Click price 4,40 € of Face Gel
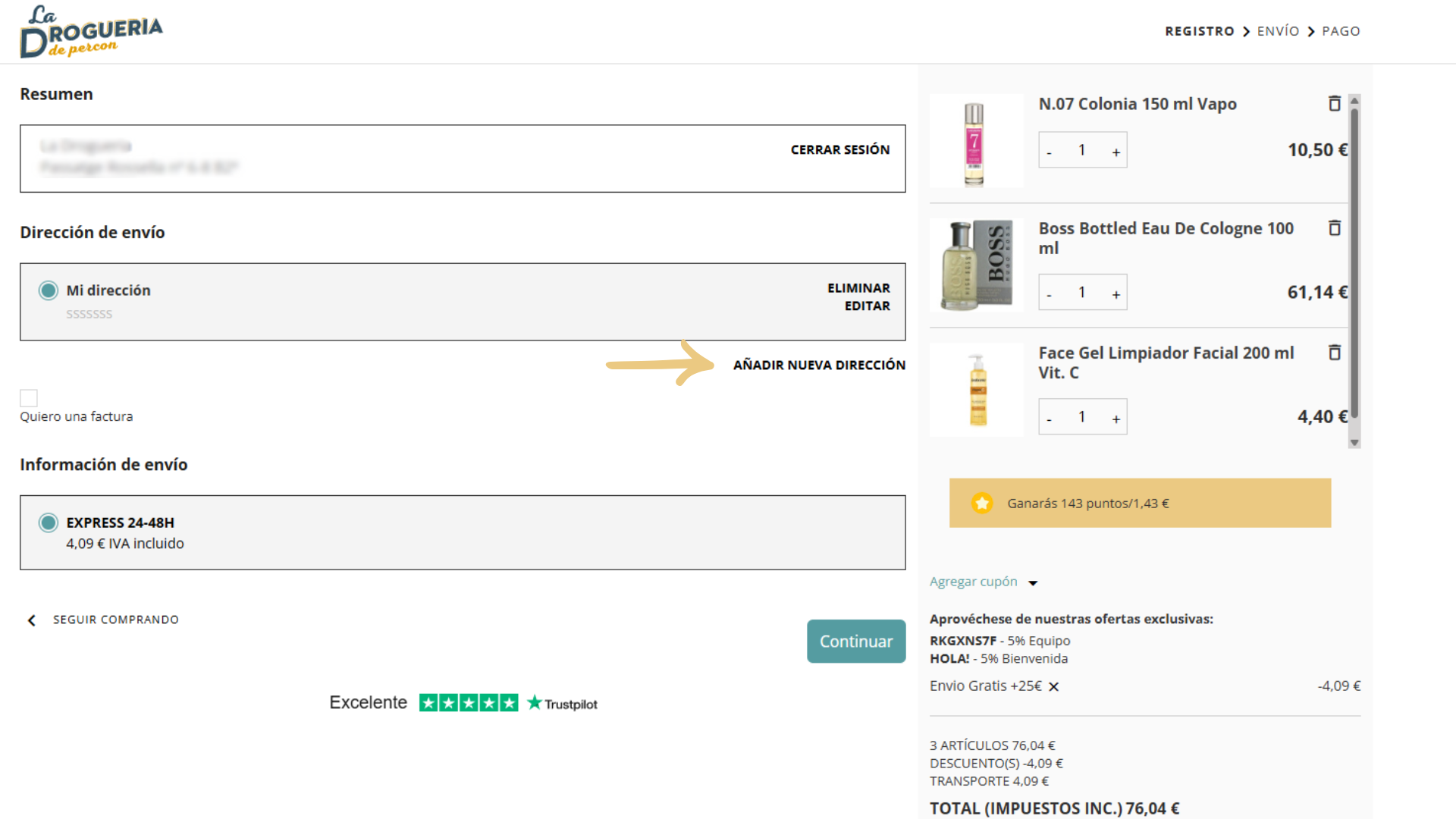Viewport: 1456px width, 819px height. tap(1323, 417)
